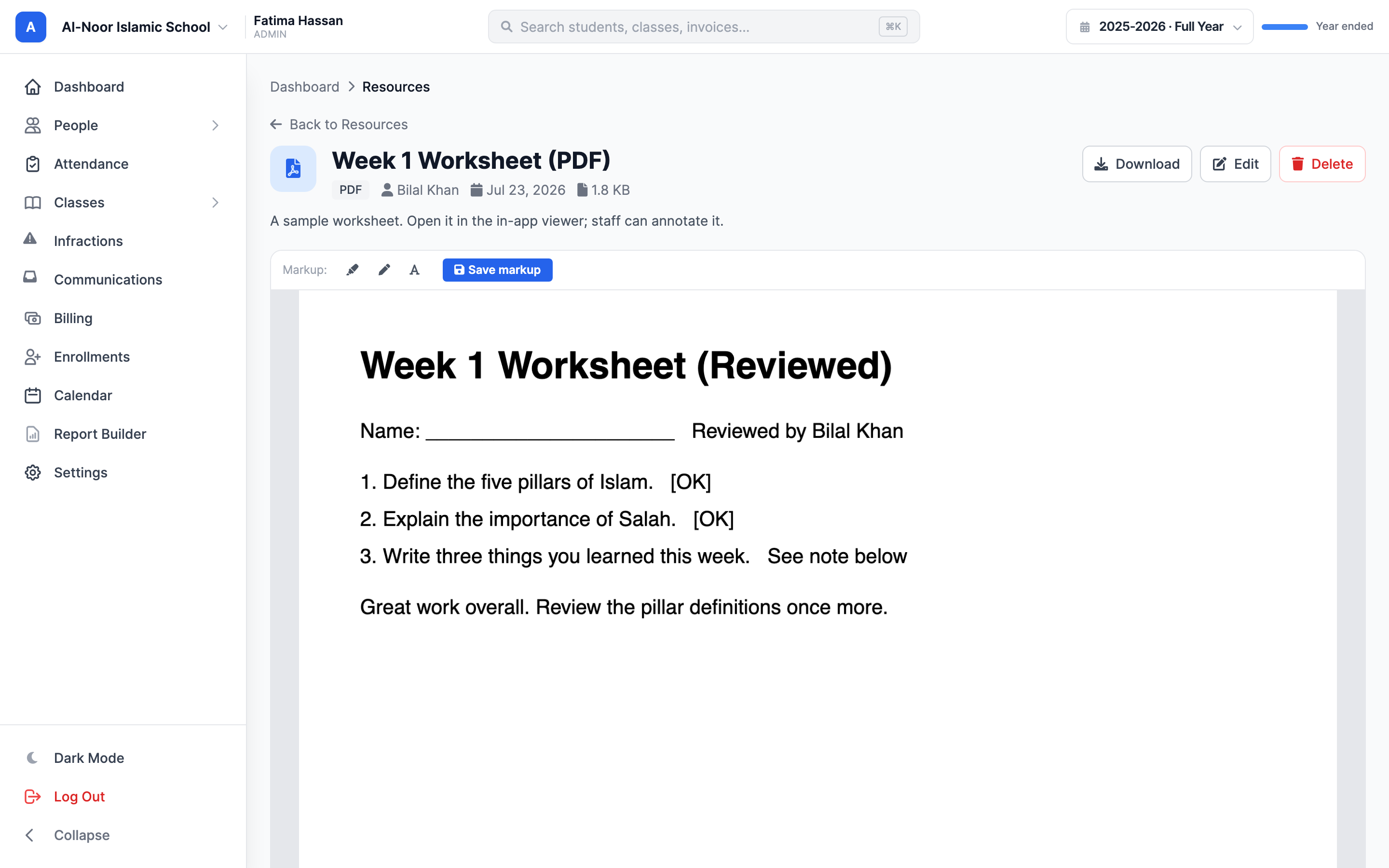Open the People section
Screen dimensions: 1389x868
click(123, 125)
